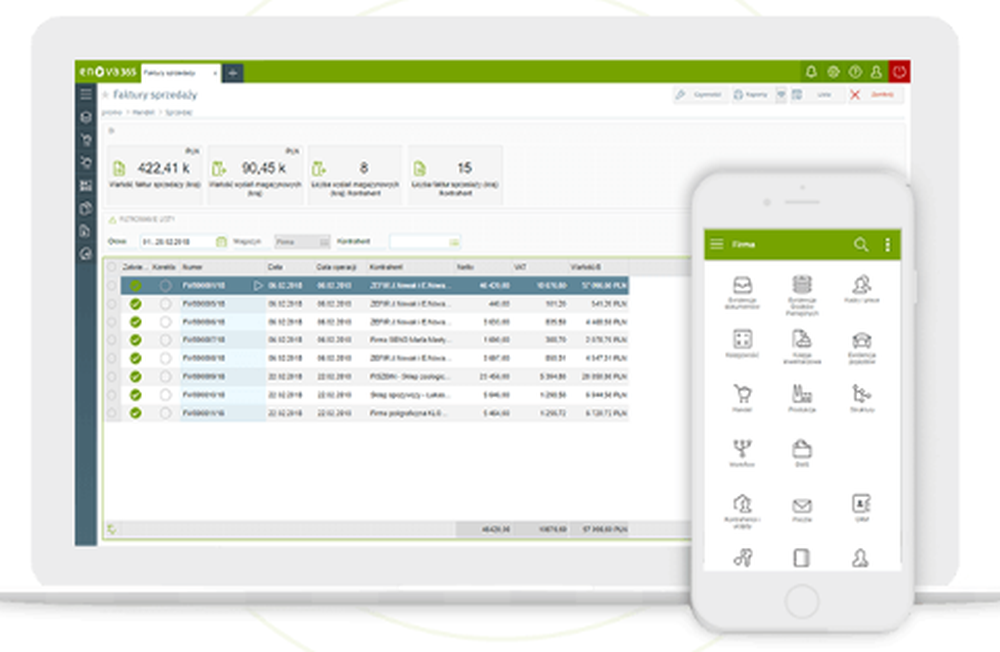The image size is (1000, 652).
Task: Open three-dot overflow menu on phone
Action: tap(887, 244)
